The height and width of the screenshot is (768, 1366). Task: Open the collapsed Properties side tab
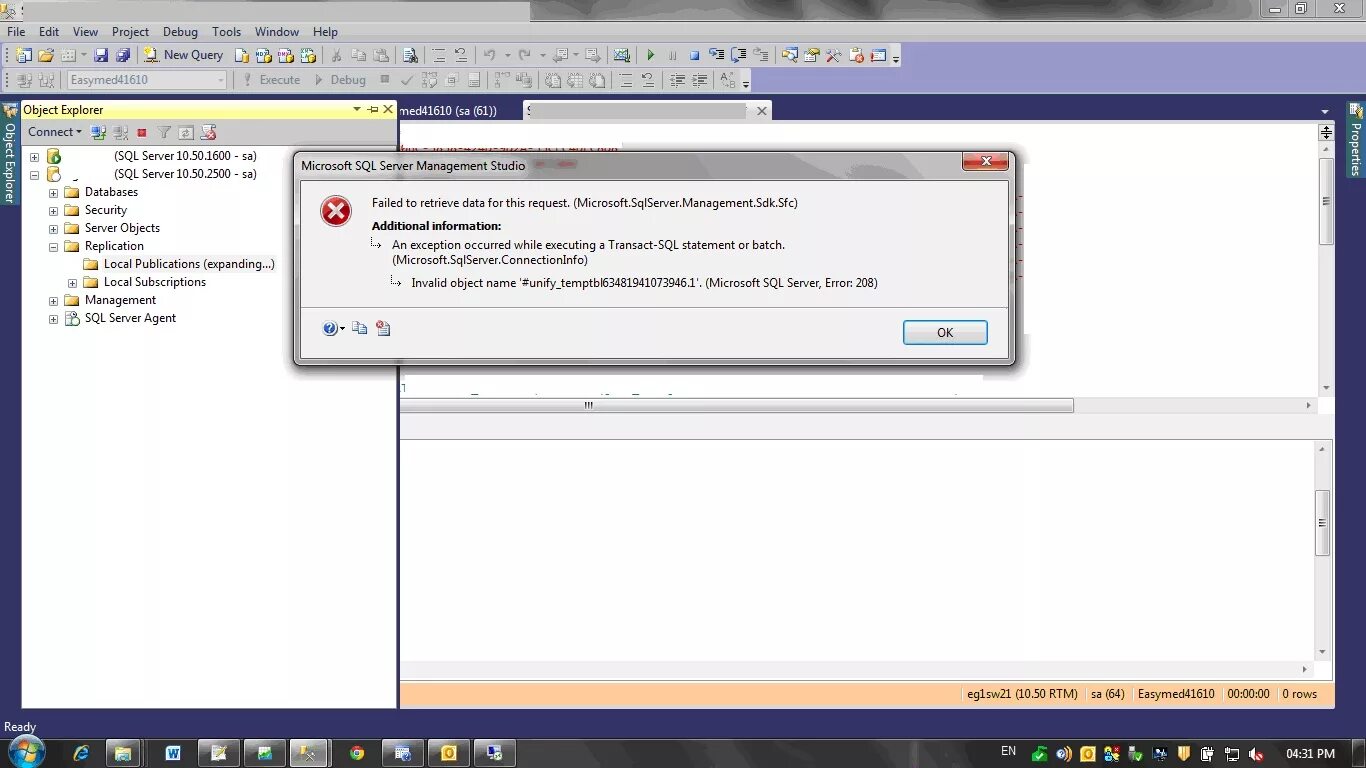[x=1355, y=140]
